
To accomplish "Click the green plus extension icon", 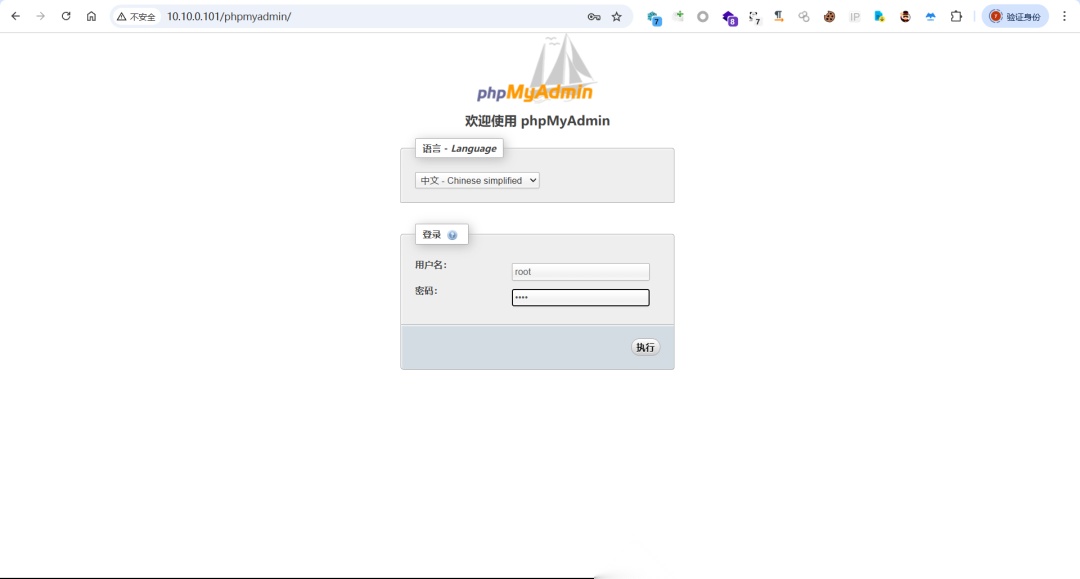I will pos(679,16).
